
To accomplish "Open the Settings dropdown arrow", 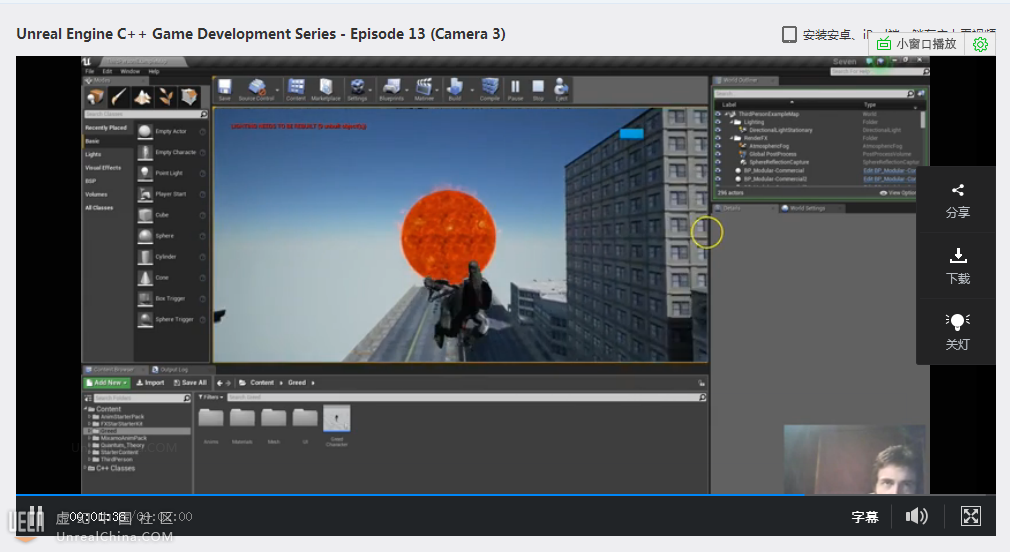I will [370, 90].
